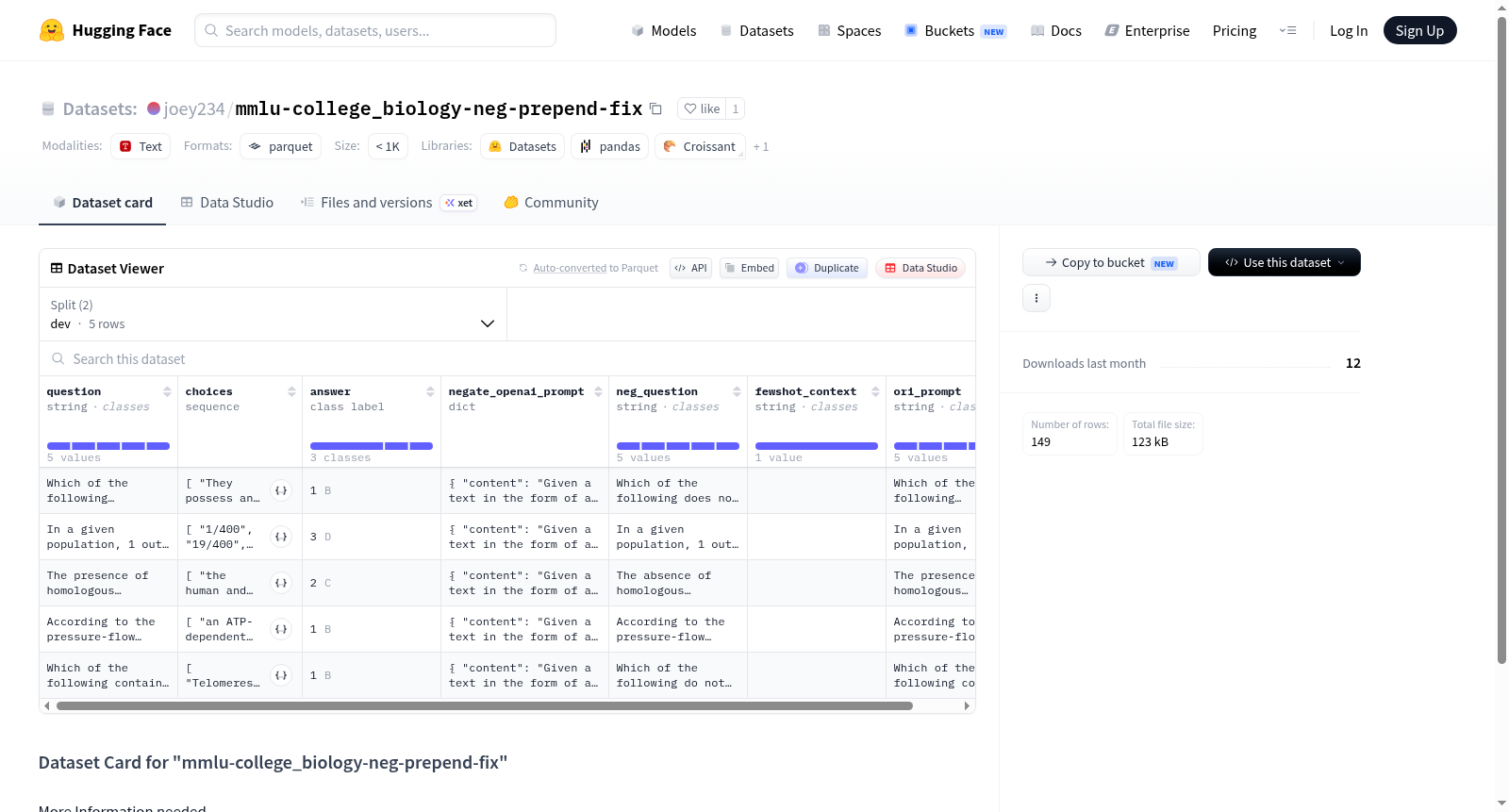Click the answer cell '3 D'

coord(372,537)
